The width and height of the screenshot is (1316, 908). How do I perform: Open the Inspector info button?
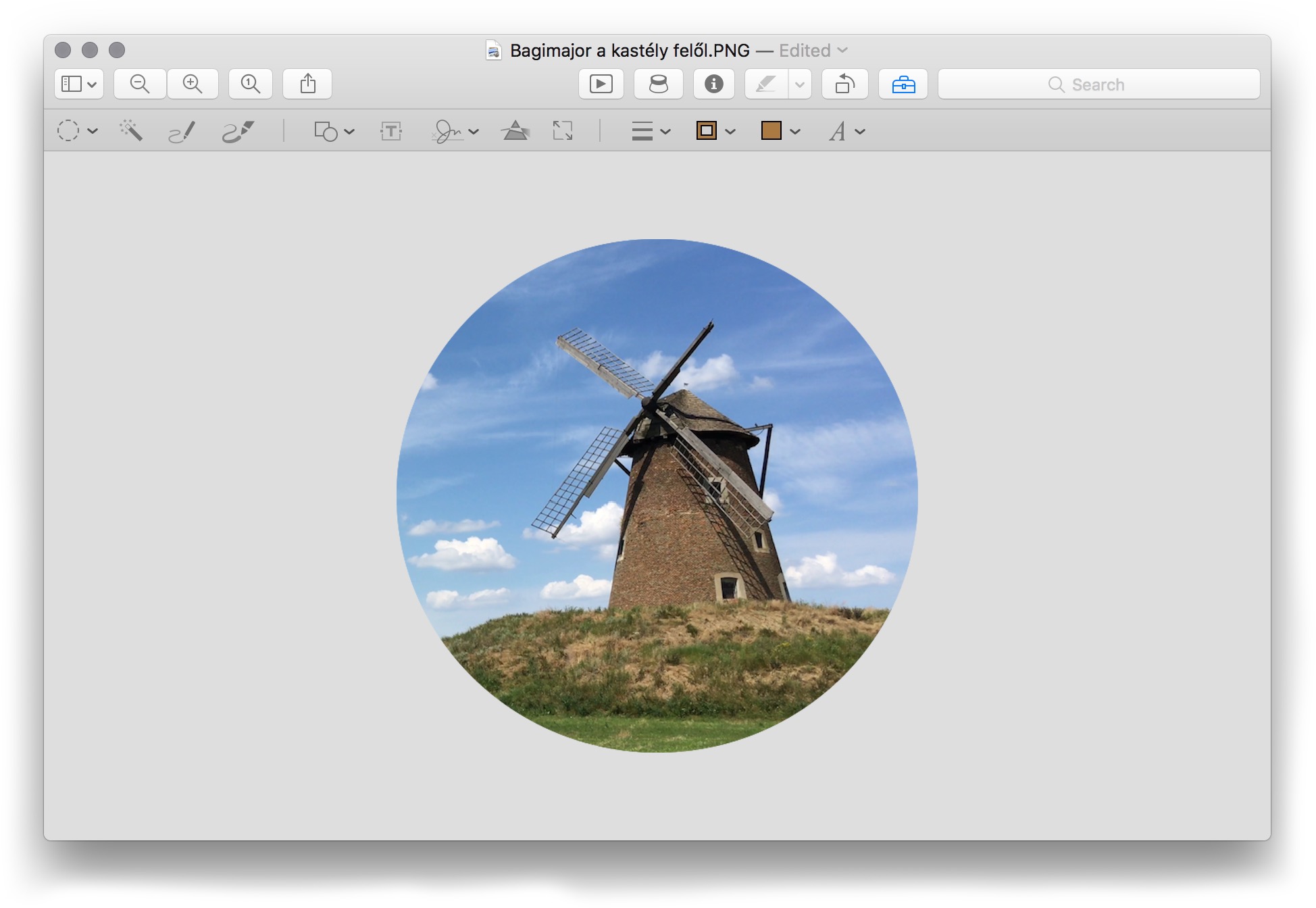point(714,84)
